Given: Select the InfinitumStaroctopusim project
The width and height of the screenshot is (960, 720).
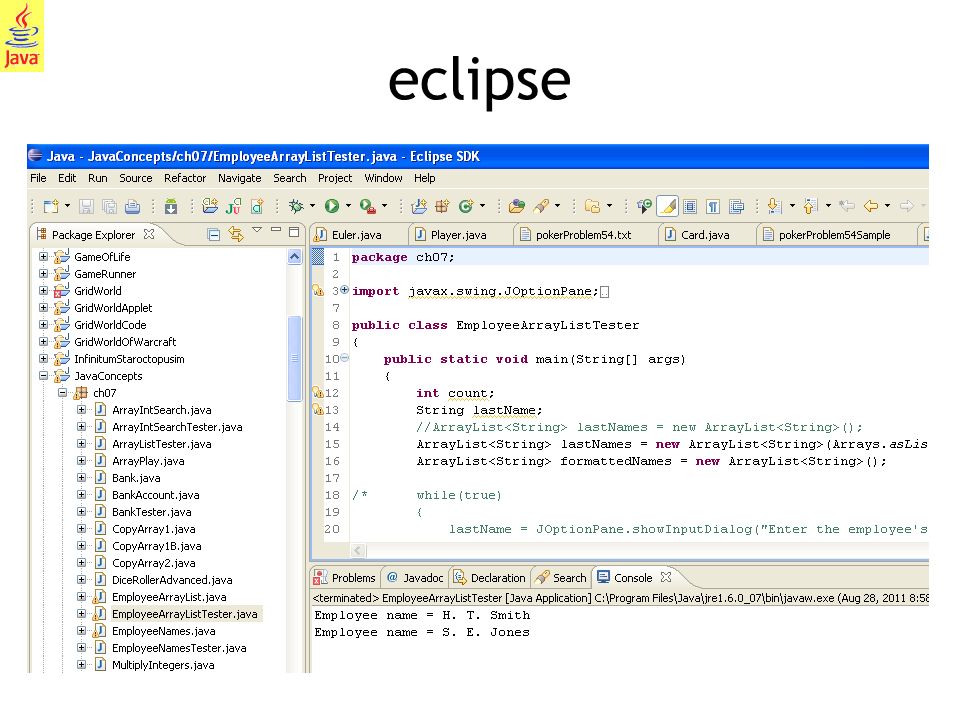Looking at the screenshot, I should click(129, 359).
